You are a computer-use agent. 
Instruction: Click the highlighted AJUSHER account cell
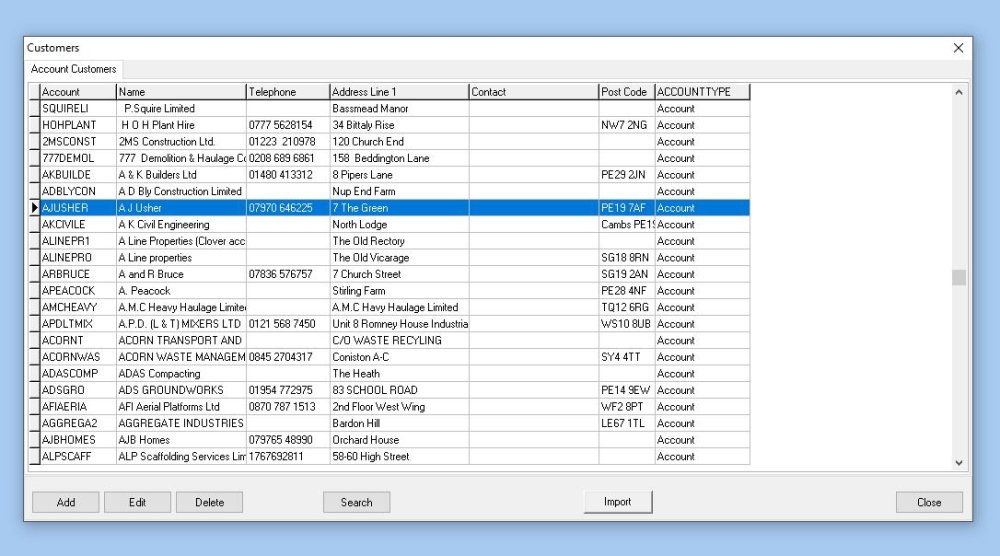point(78,208)
